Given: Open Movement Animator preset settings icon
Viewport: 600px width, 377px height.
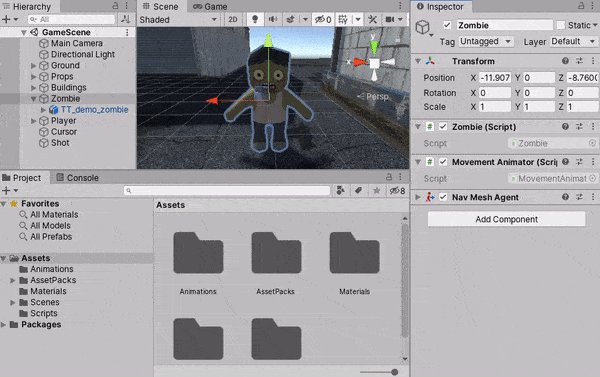Looking at the screenshot, I should [579, 162].
